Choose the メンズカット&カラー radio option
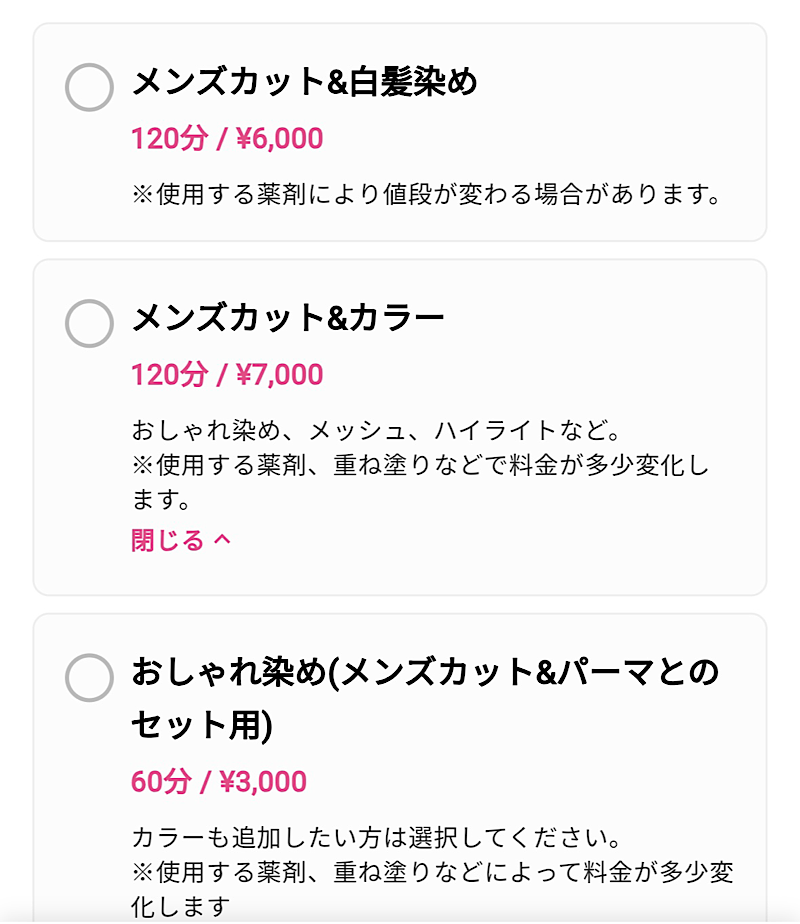 (89, 323)
